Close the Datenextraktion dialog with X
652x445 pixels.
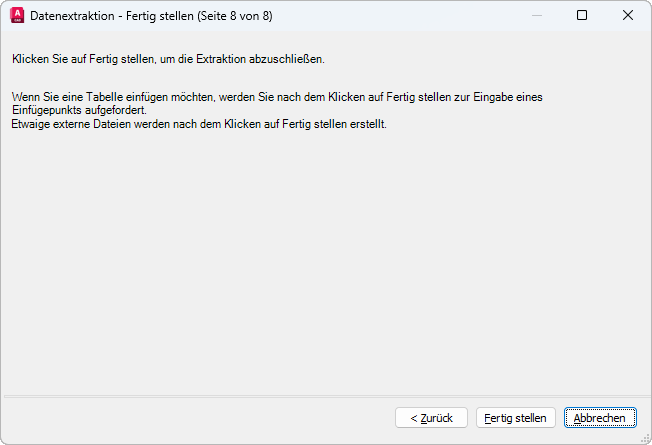click(628, 15)
